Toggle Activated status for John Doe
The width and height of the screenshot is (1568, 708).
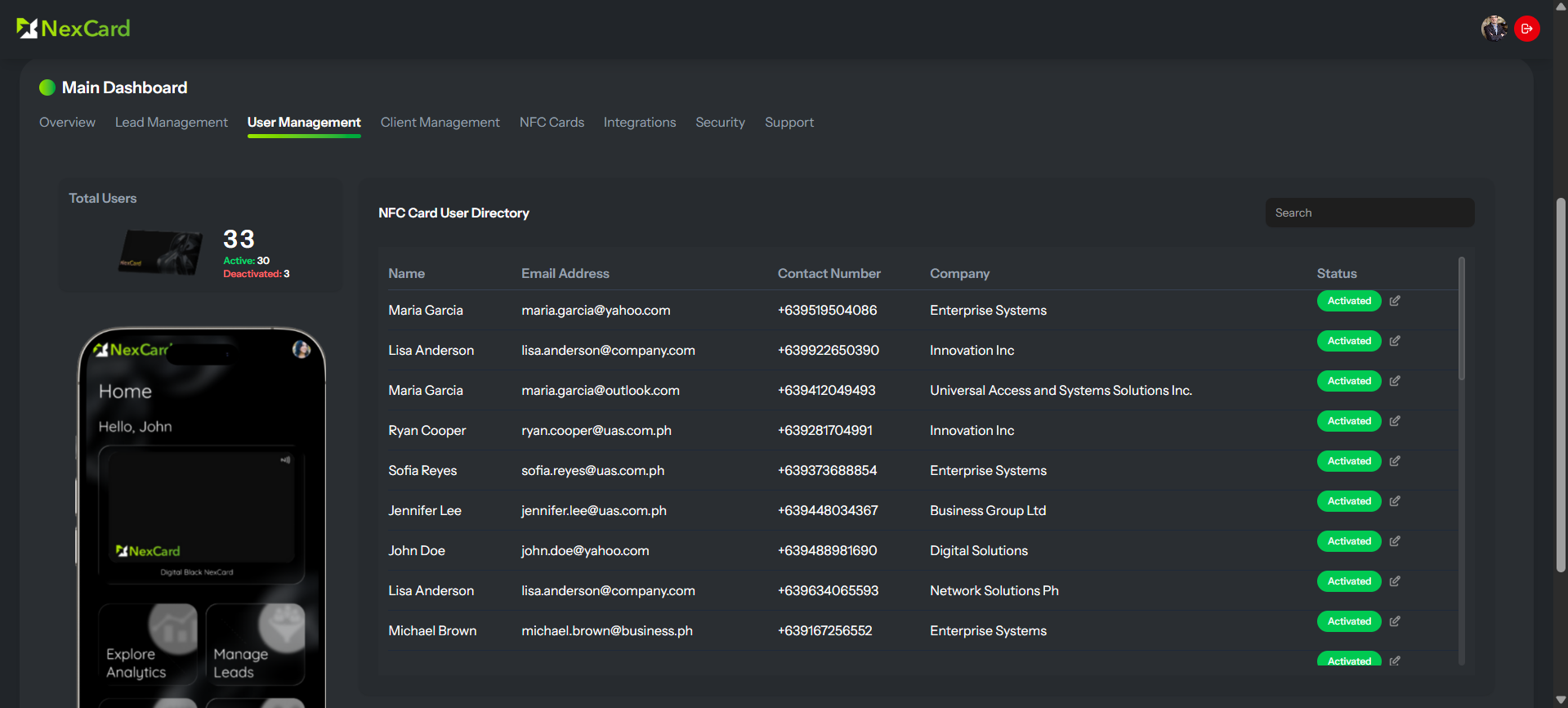pyautogui.click(x=1349, y=541)
